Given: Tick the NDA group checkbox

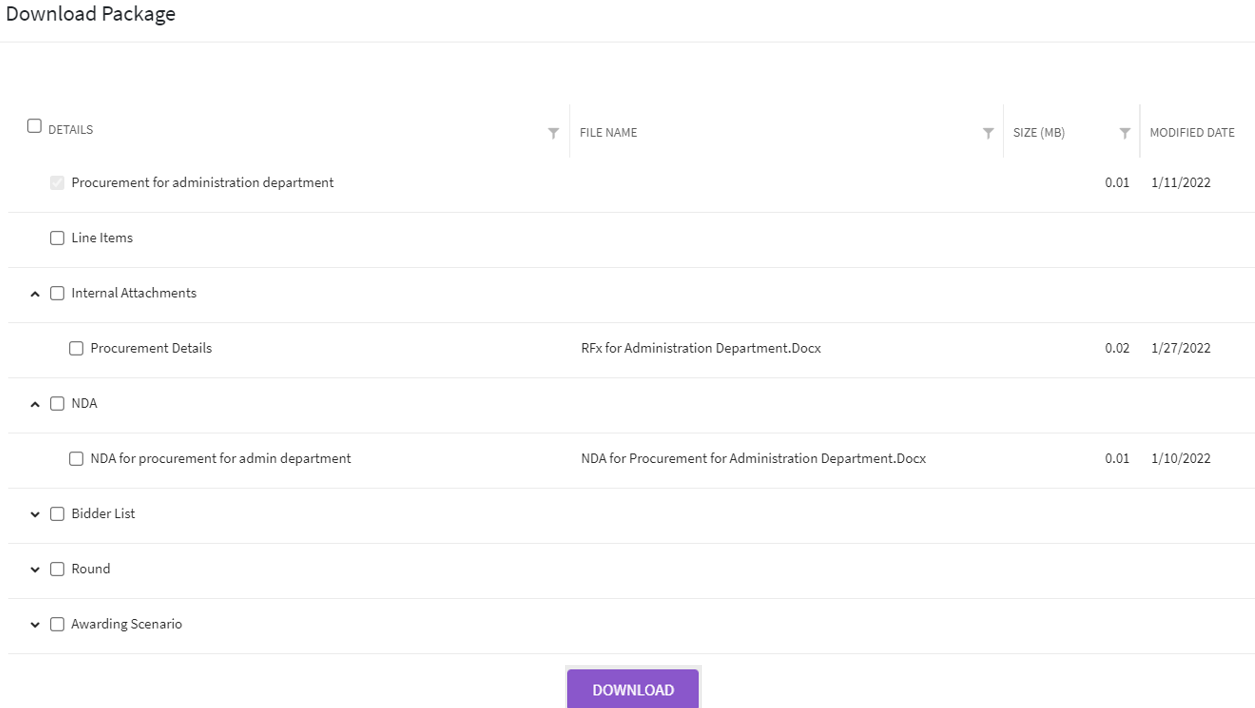Looking at the screenshot, I should pyautogui.click(x=57, y=403).
